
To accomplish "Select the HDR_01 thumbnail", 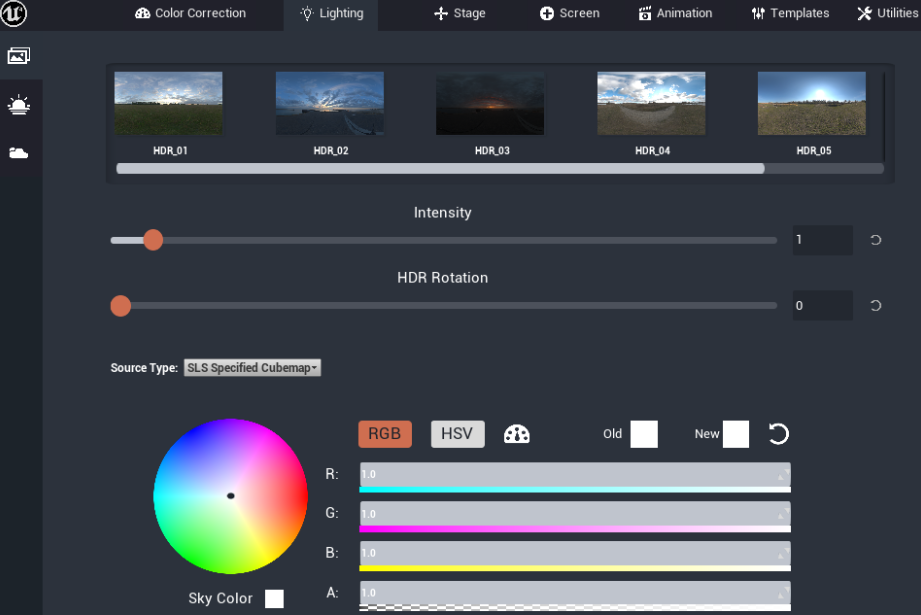I will 169,103.
